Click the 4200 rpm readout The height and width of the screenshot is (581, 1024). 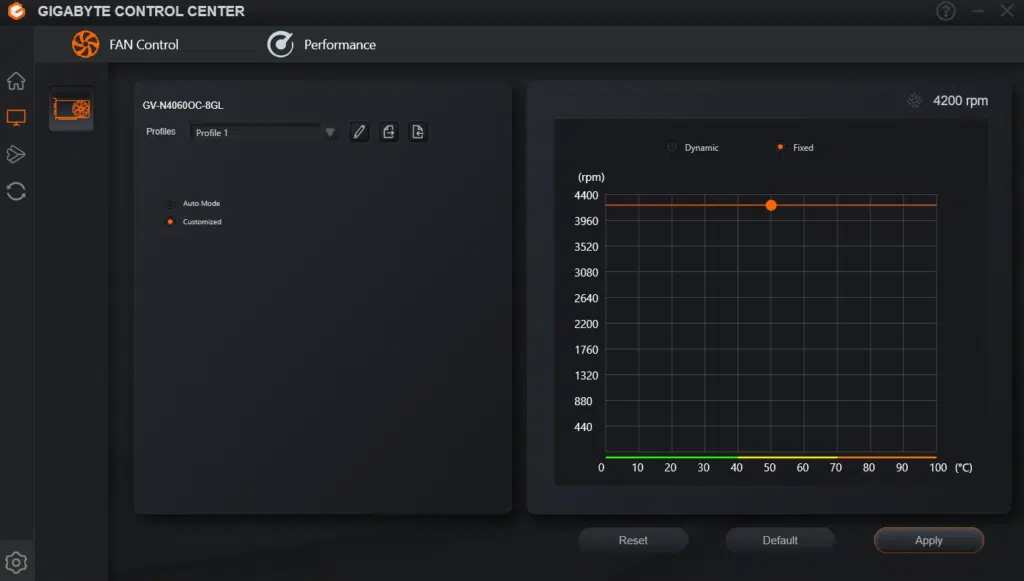(x=960, y=101)
